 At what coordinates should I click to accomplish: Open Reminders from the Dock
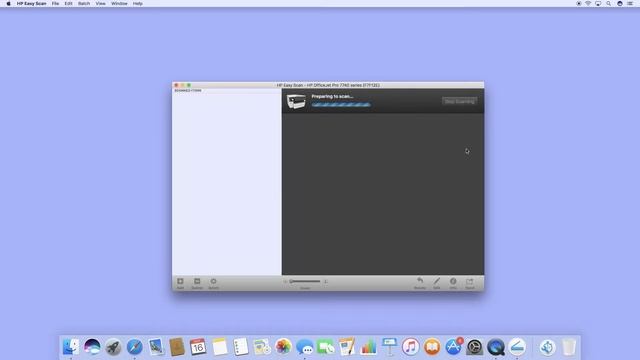point(240,347)
